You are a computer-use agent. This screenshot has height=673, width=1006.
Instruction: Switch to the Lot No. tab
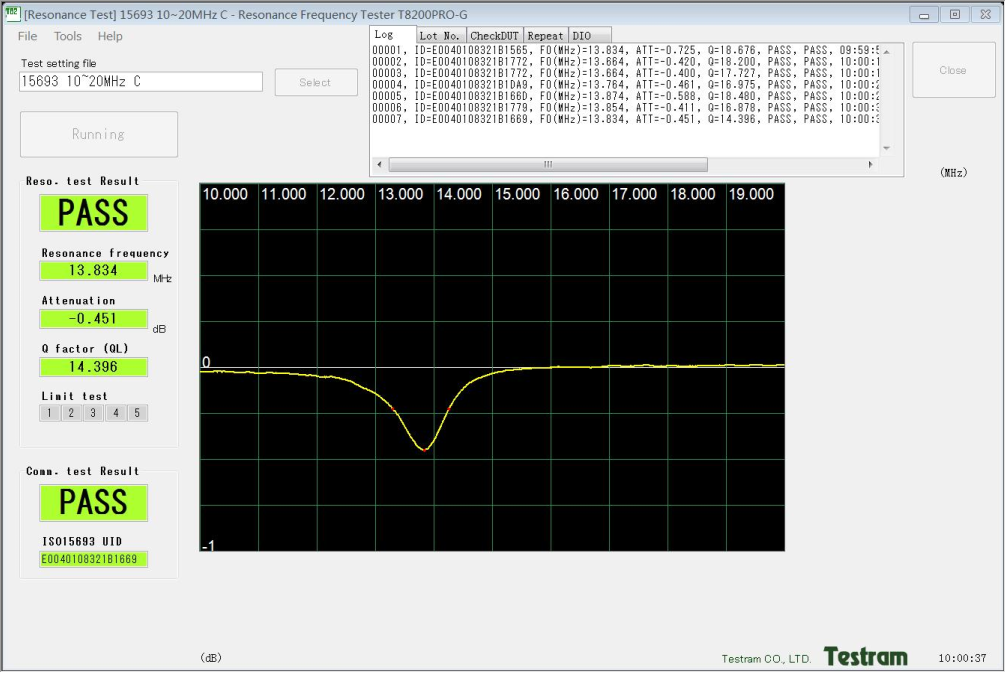click(440, 36)
